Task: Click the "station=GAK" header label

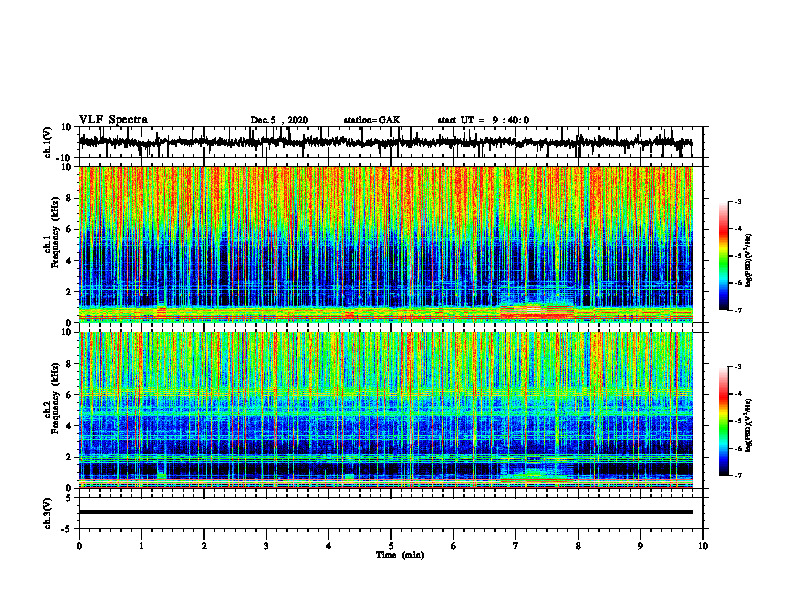Action: coord(372,120)
